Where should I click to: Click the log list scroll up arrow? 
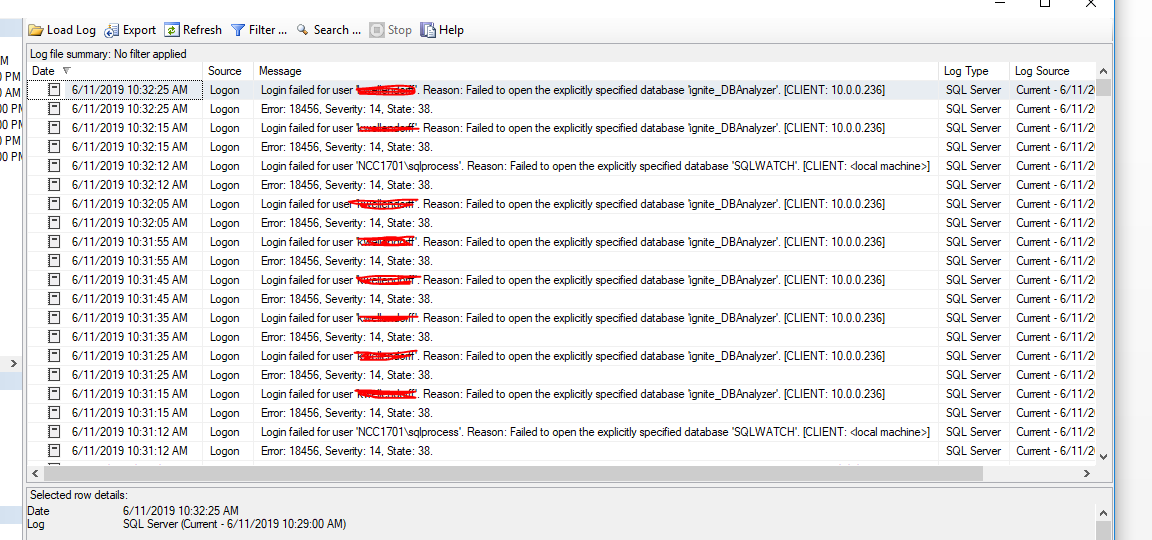(1104, 71)
